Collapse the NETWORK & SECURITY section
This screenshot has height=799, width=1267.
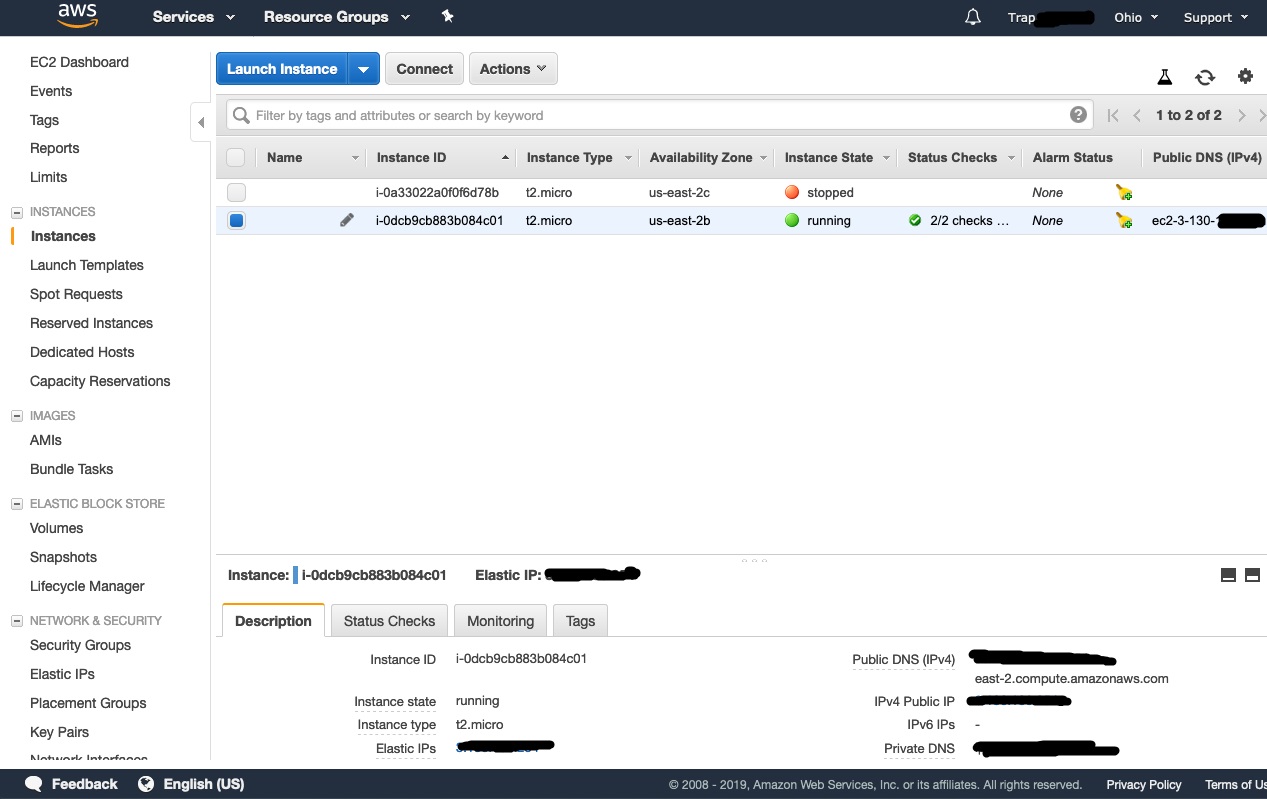(x=16, y=621)
